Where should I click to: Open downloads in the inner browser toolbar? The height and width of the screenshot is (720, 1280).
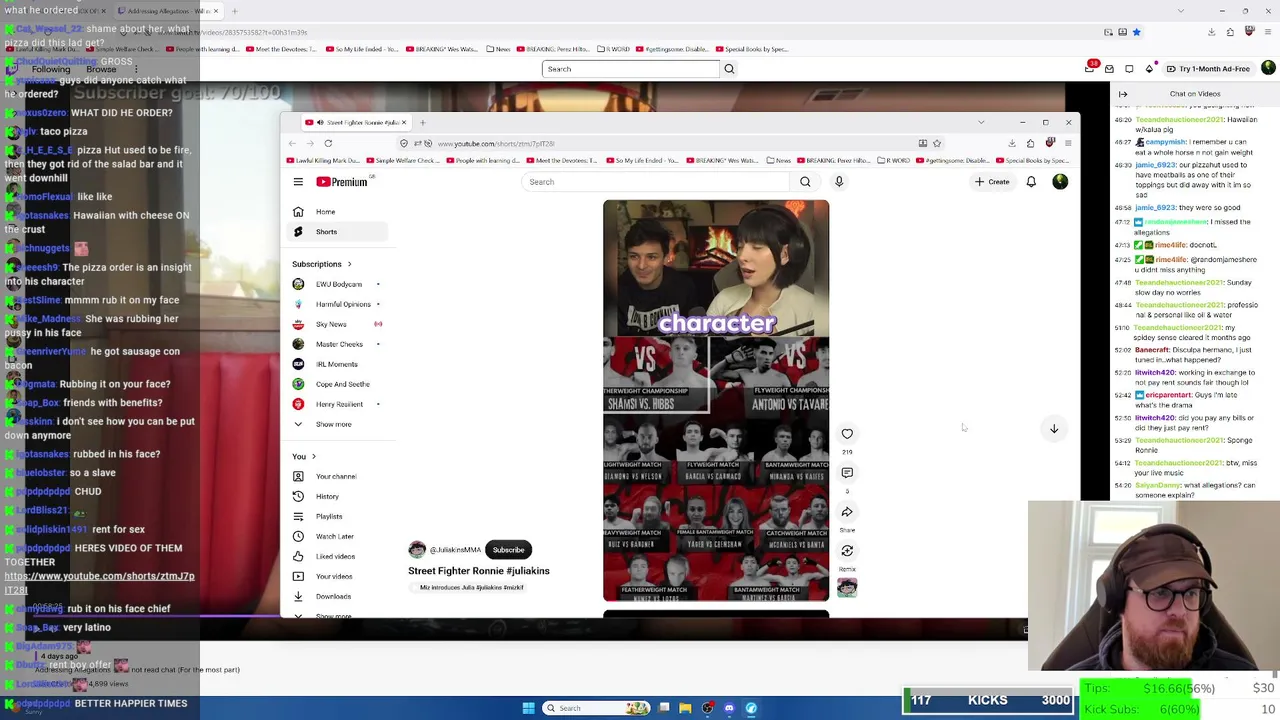pyautogui.click(x=1012, y=143)
